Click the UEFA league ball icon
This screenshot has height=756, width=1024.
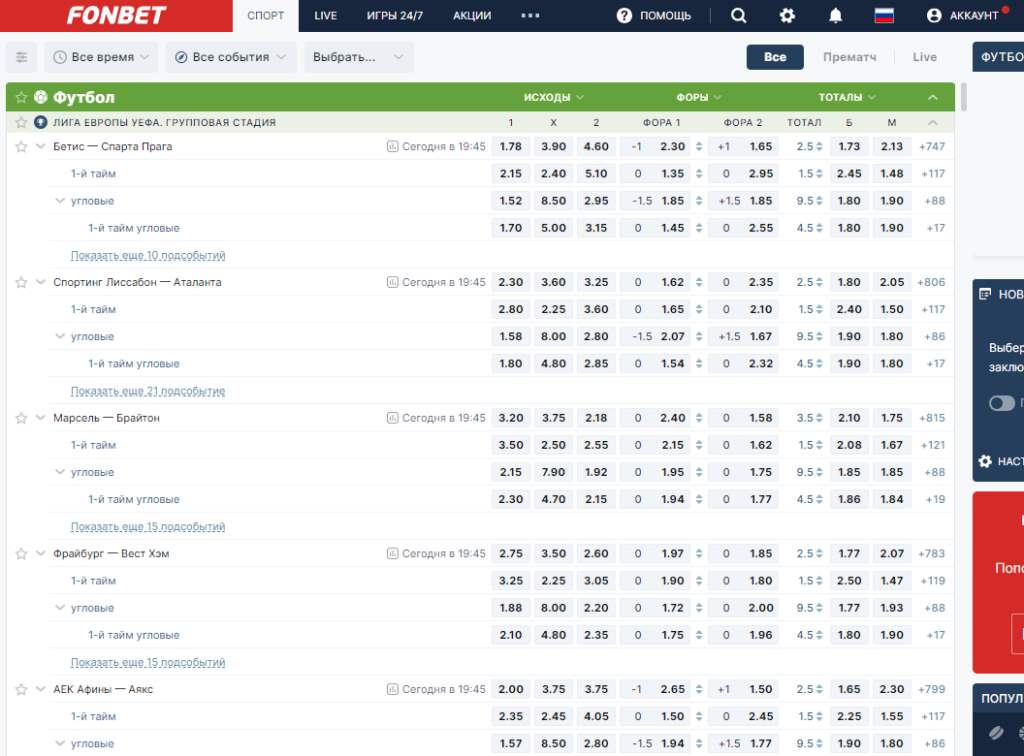40,122
